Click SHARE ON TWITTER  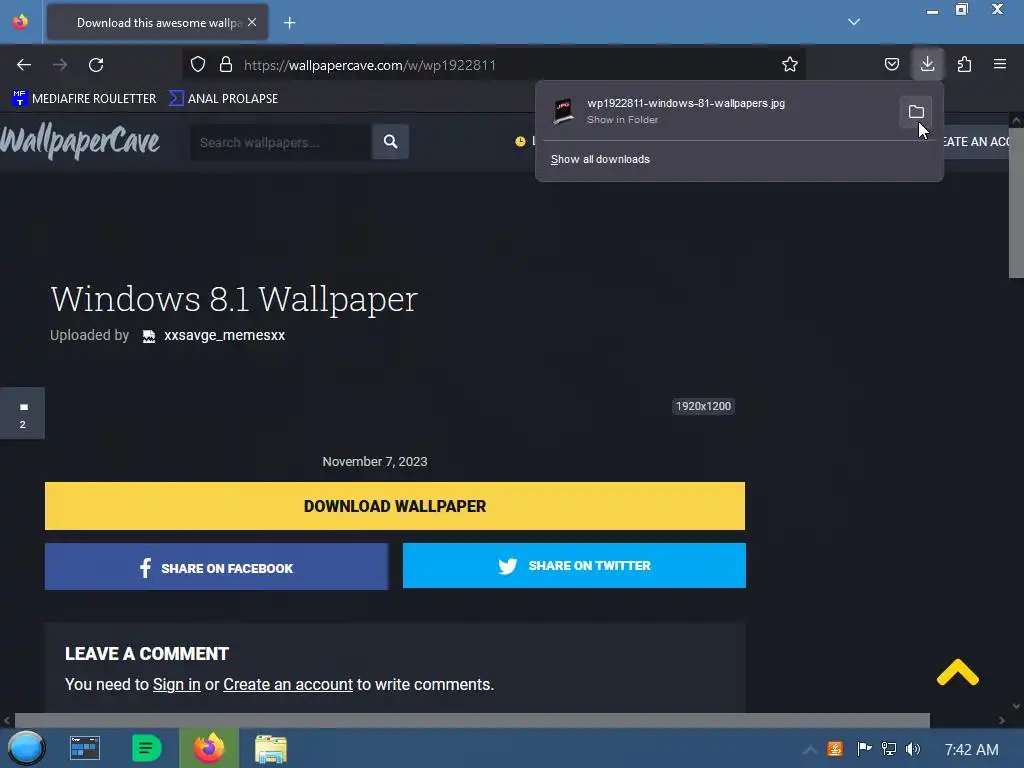[x=574, y=566]
